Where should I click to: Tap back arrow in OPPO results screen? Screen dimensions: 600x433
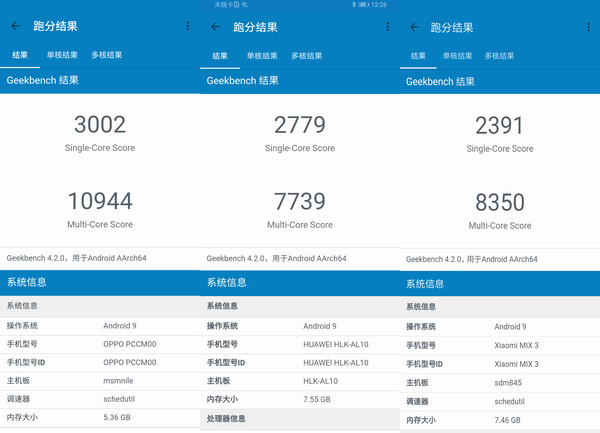[16, 26]
